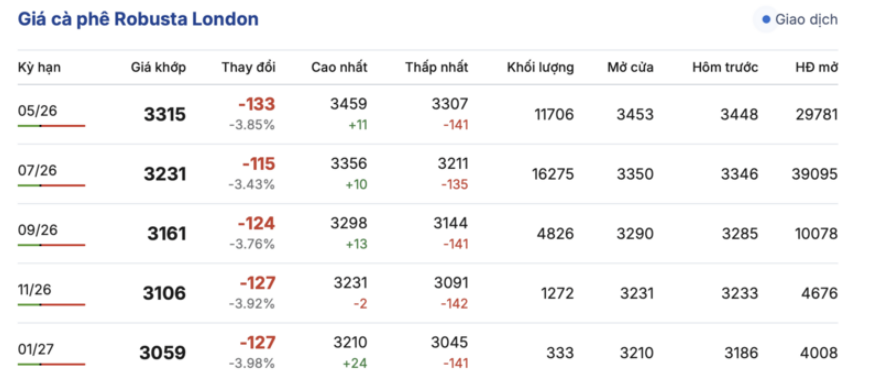Select the 09/26 contract term
Image resolution: width=872 pixels, height=374 pixels.
click(x=37, y=230)
